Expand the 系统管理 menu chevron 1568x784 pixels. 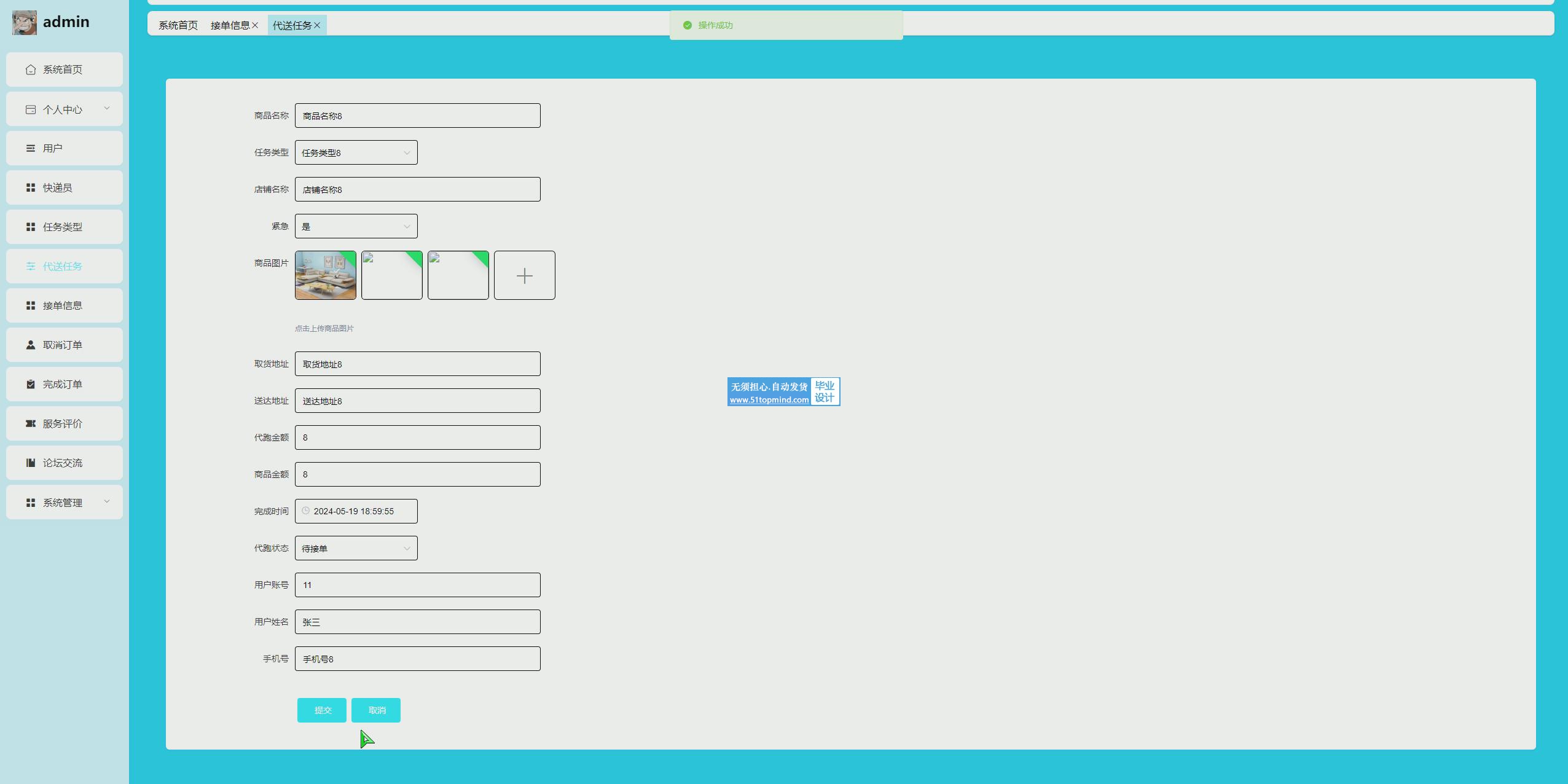pos(107,501)
